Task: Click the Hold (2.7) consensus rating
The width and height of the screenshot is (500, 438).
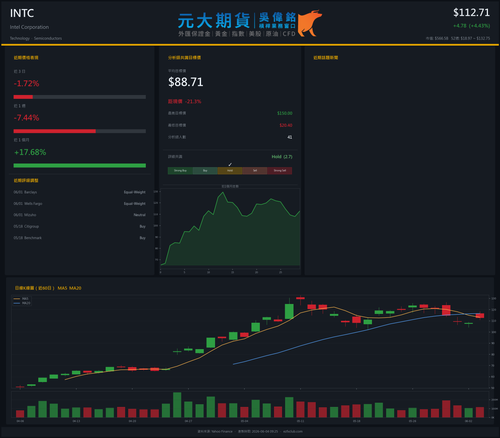Action: (282, 157)
